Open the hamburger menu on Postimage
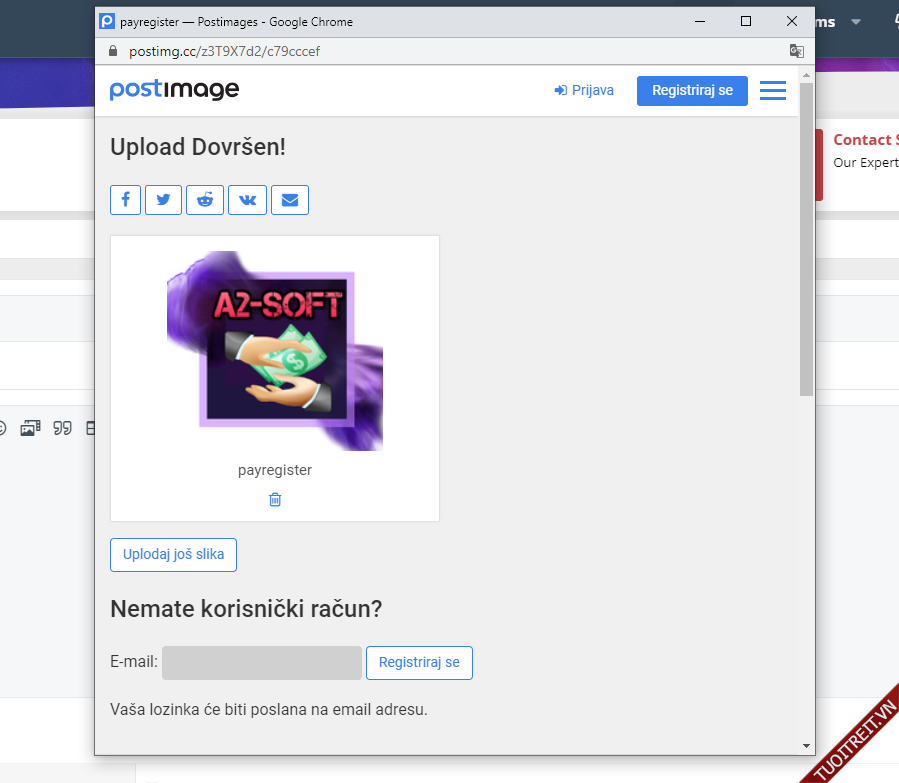 pyautogui.click(x=773, y=90)
